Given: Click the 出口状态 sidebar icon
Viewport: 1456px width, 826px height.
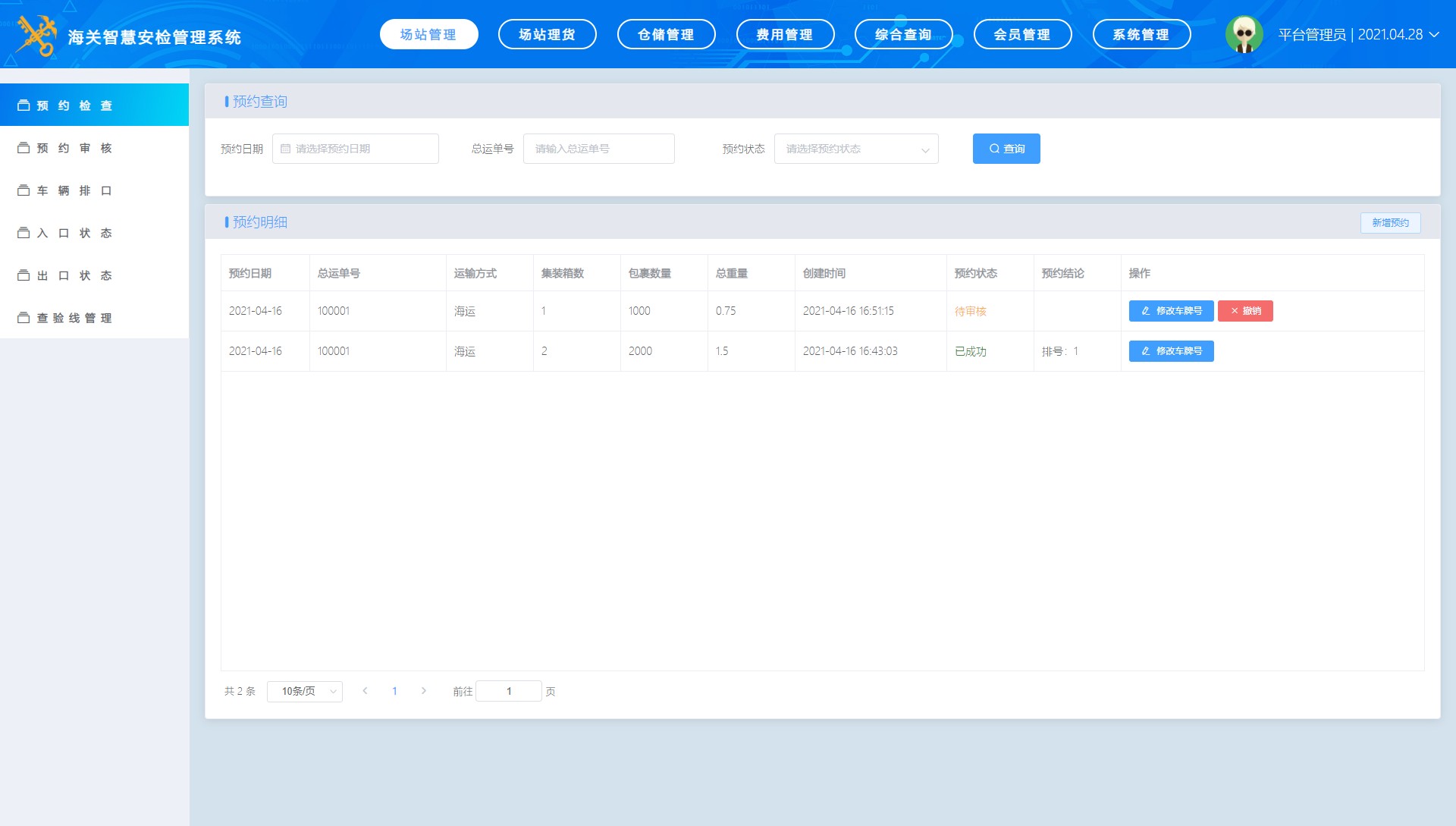Looking at the screenshot, I should tap(24, 275).
